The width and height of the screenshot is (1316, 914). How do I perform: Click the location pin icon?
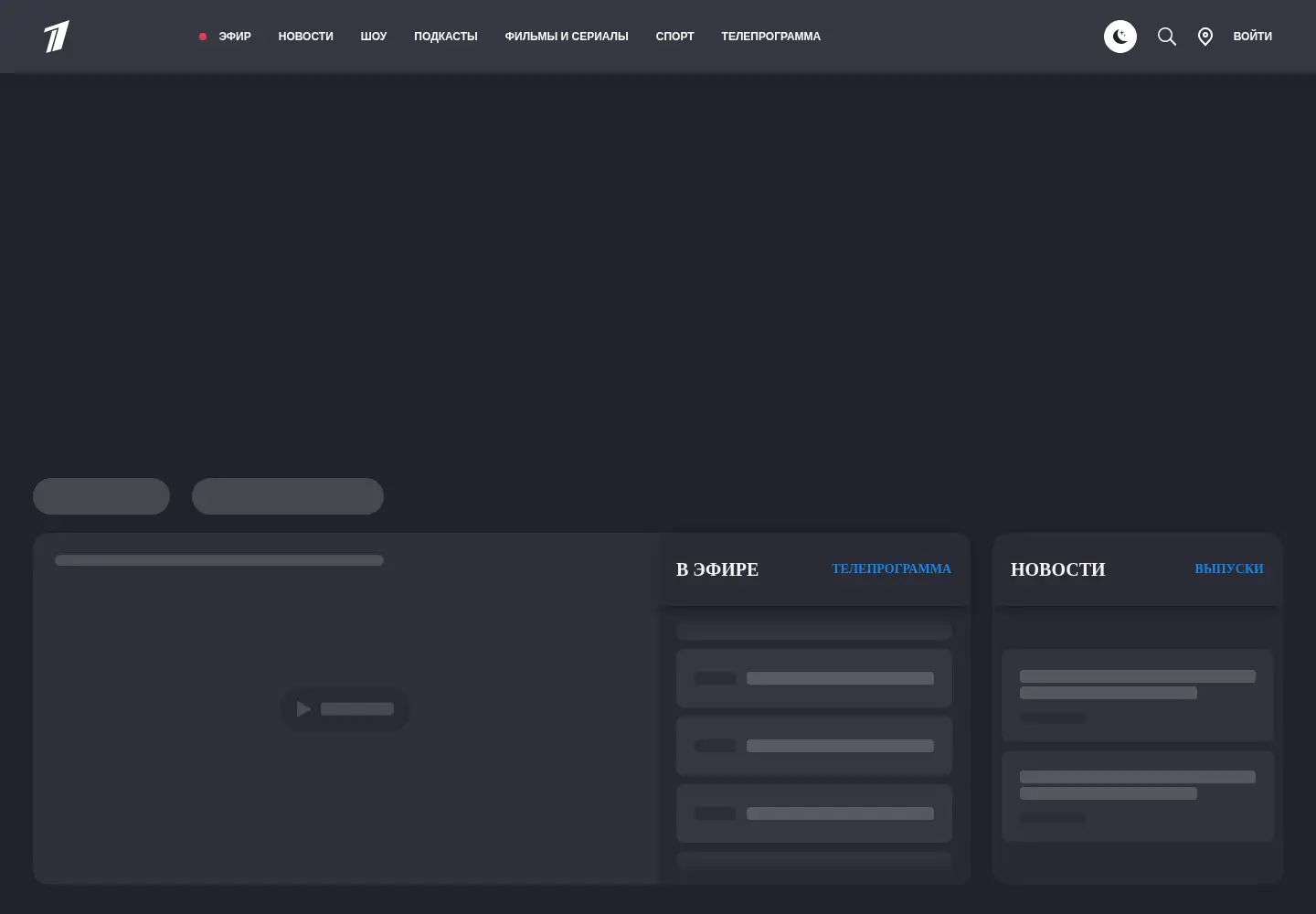click(1205, 37)
